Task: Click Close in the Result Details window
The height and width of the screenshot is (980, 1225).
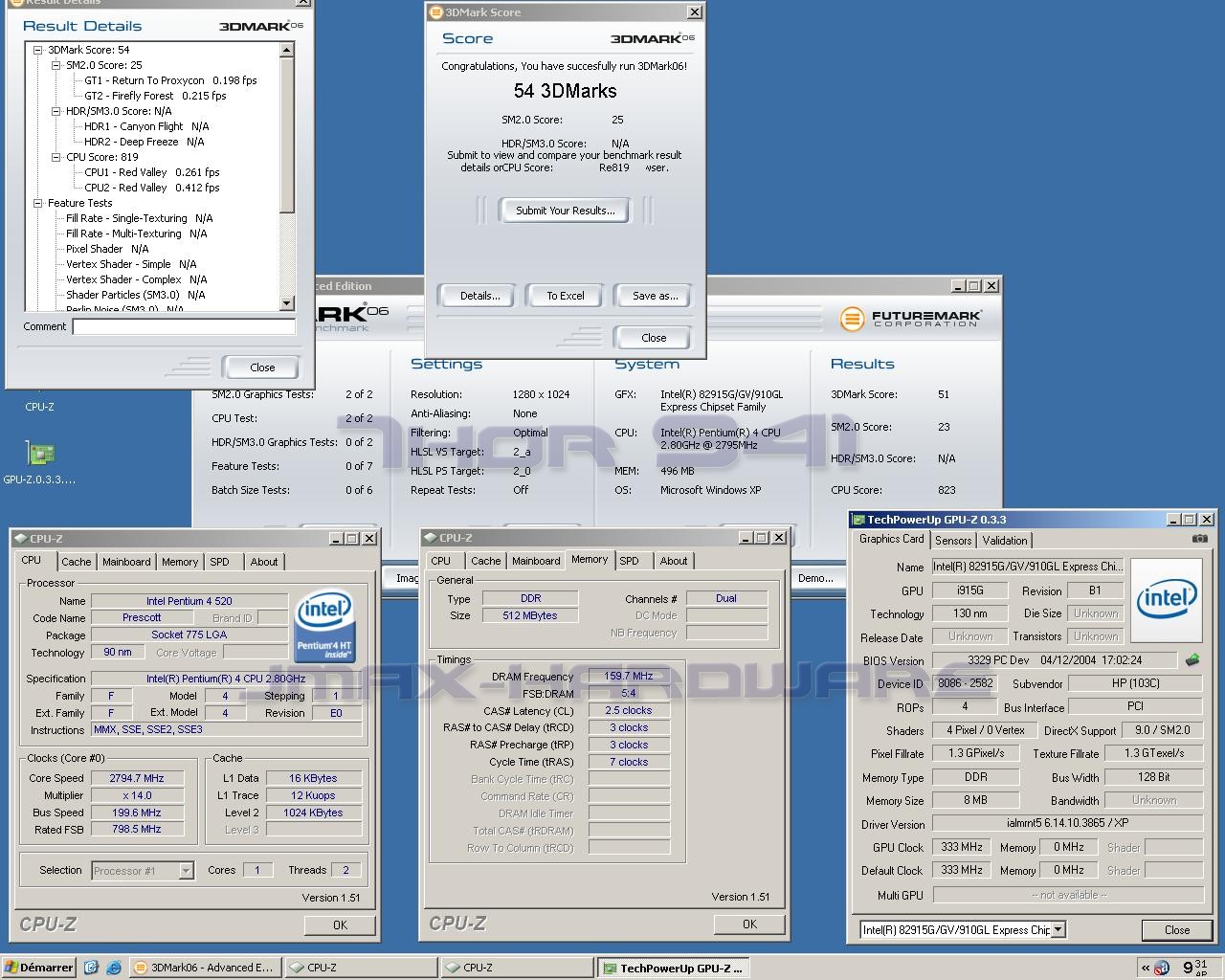Action: click(x=261, y=367)
